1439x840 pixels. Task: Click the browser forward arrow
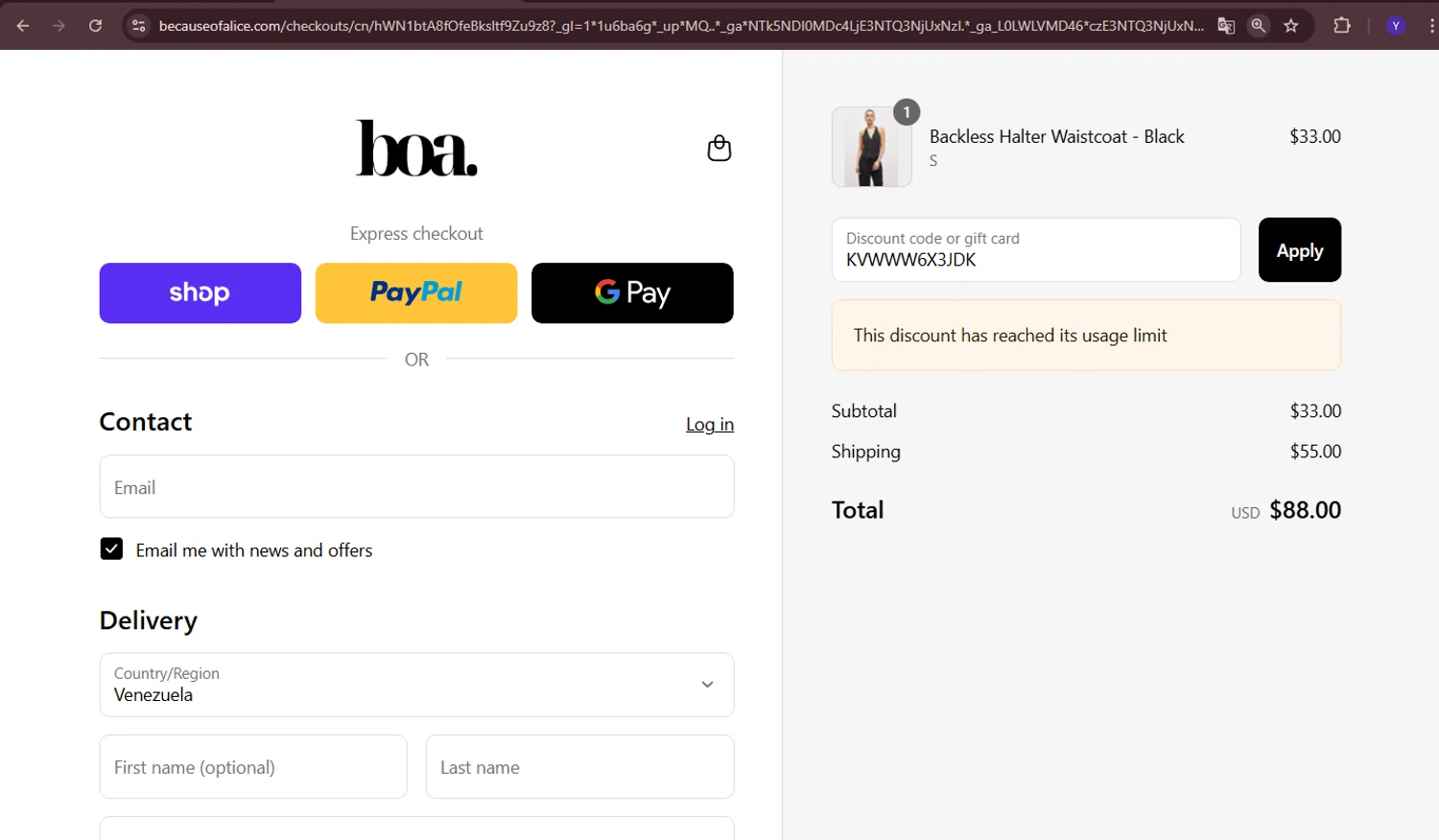pyautogui.click(x=59, y=26)
